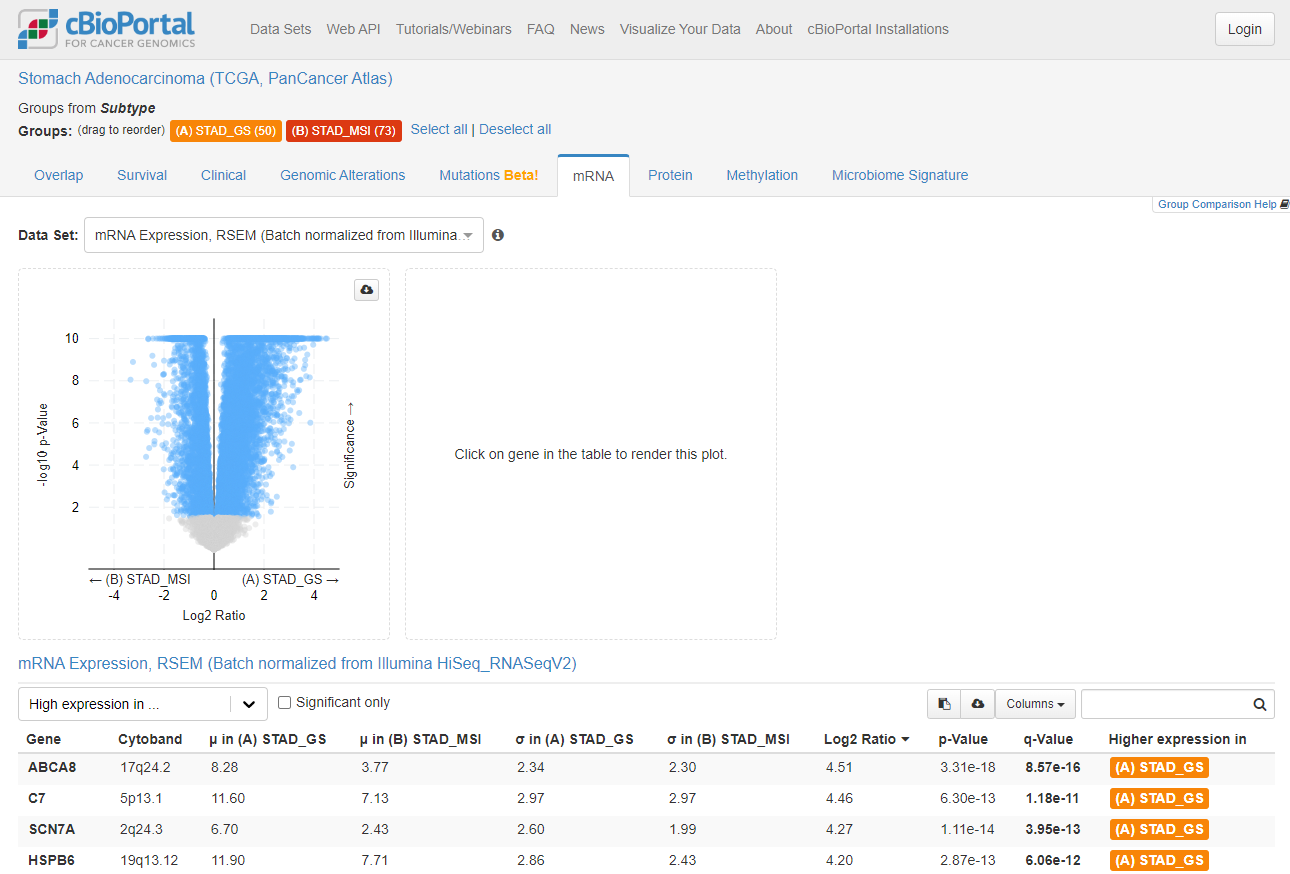Toggle the (A) STAD_GS group
1290x874 pixels.
pyautogui.click(x=225, y=131)
